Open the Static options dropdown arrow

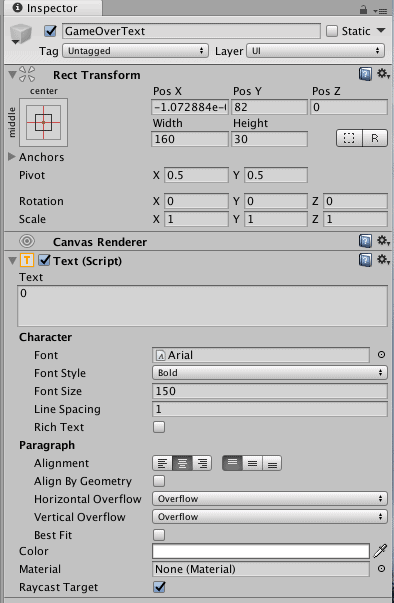381,31
